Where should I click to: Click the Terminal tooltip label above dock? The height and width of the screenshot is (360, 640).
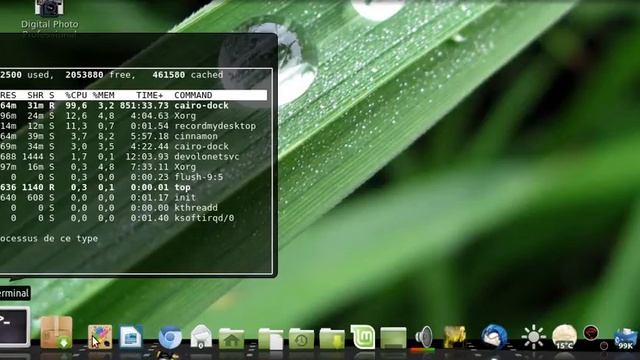coord(15,293)
